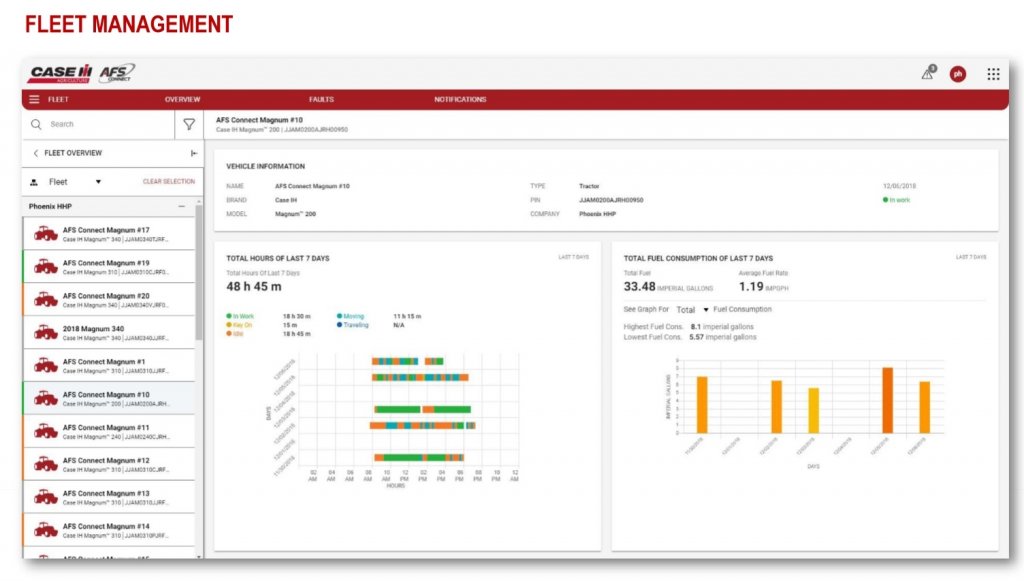The image size is (1024, 581).
Task: Click the tractor icon for Magnum #20
Action: point(46,300)
